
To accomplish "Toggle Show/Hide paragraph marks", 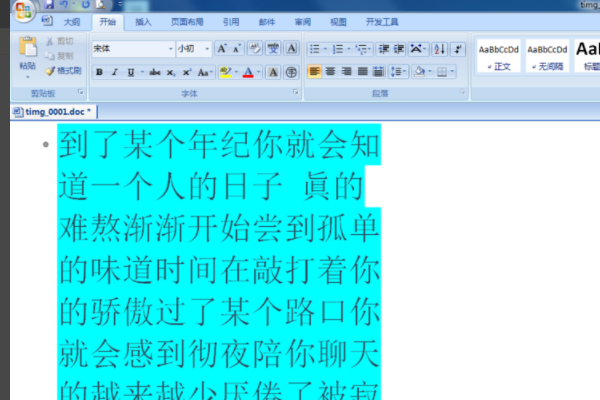I will pos(458,49).
